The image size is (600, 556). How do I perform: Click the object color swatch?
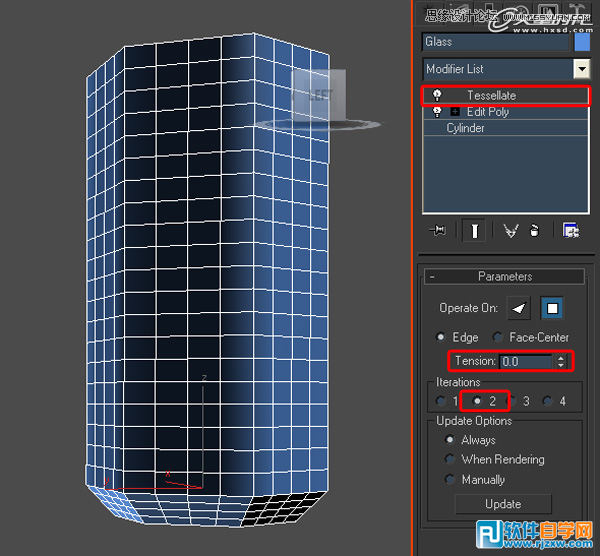point(582,42)
